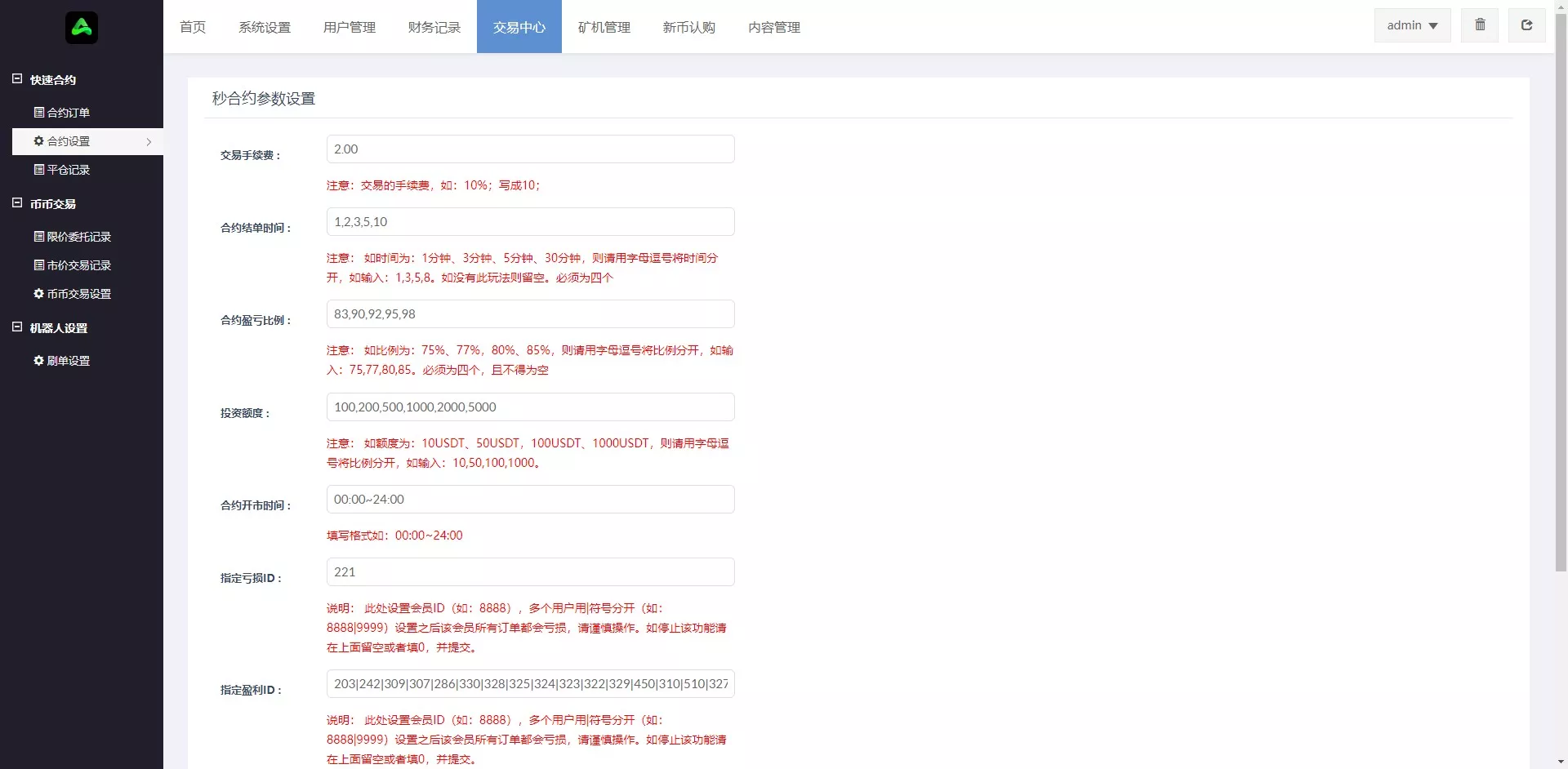Click the logout/share icon at top right
This screenshot has height=769, width=1568.
tap(1526, 24)
